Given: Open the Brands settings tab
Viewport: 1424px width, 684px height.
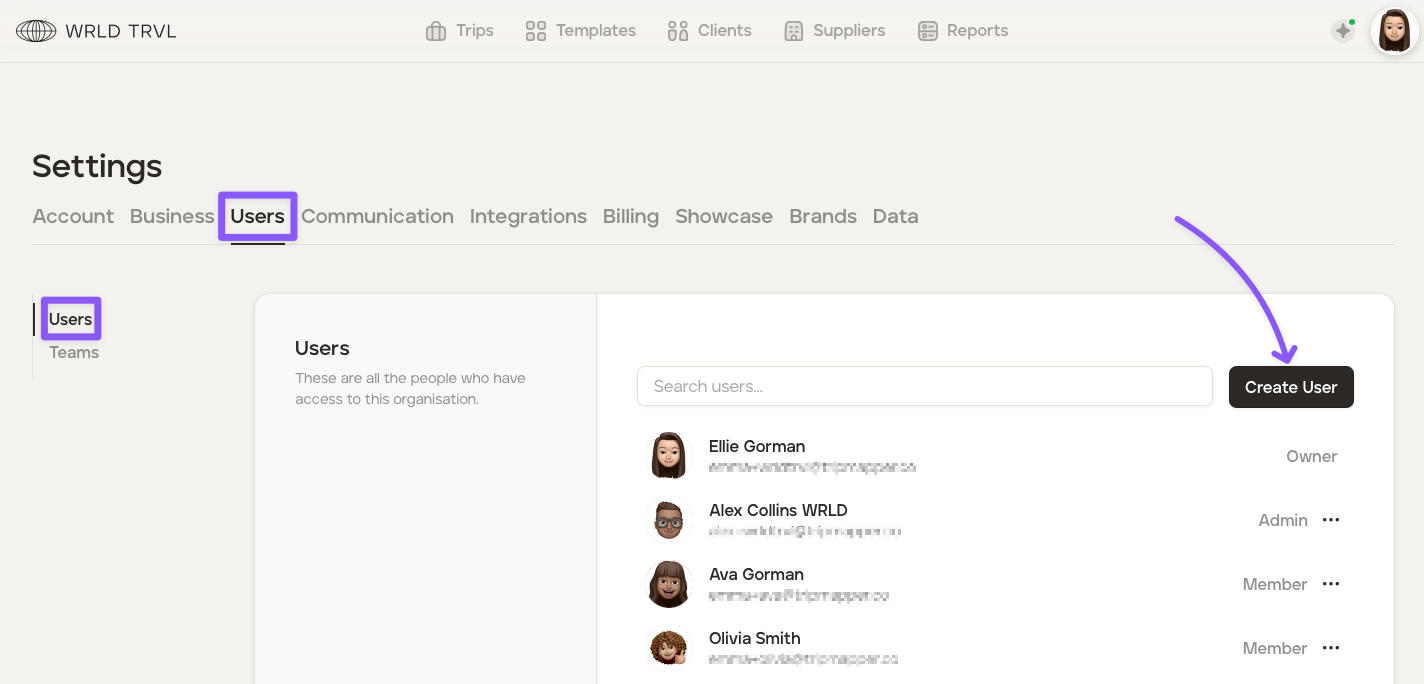Looking at the screenshot, I should [822, 216].
